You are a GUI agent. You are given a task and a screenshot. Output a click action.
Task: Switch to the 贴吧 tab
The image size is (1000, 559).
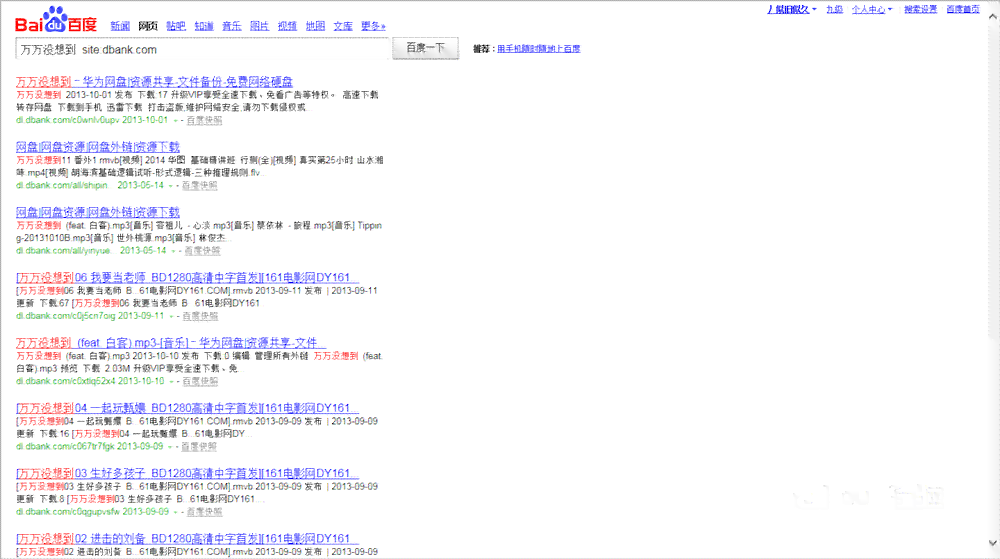coord(175,26)
